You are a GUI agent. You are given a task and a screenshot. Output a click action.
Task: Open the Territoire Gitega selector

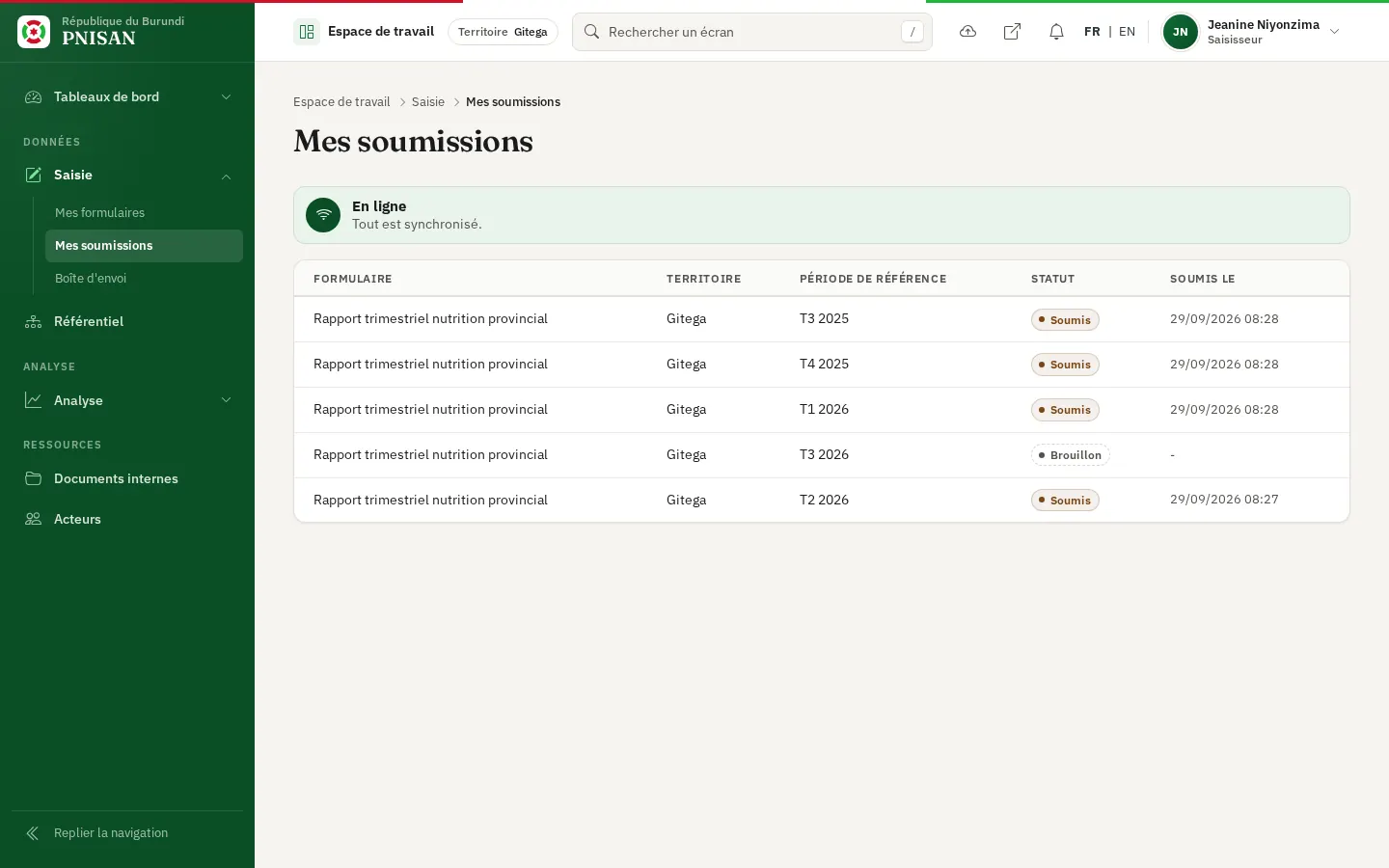503,32
